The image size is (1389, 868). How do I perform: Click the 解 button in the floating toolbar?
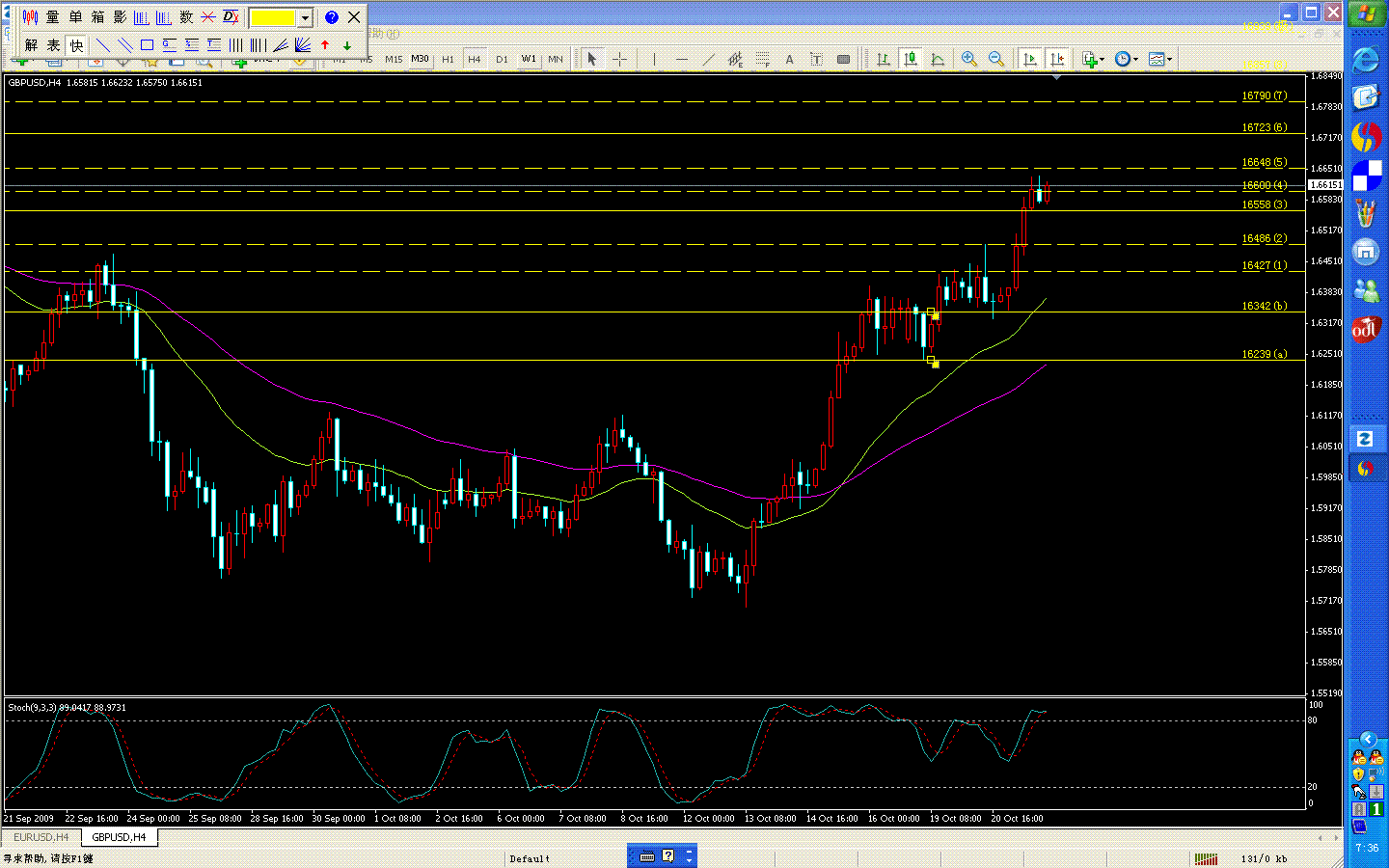pos(31,45)
